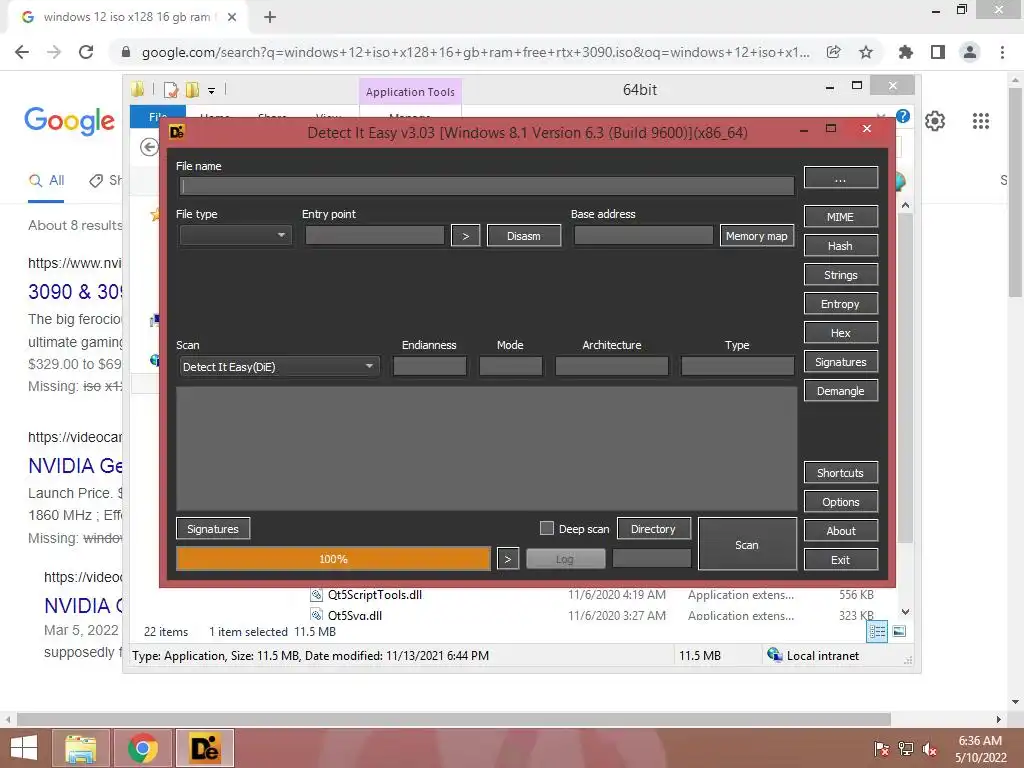Select Qt5ScriptTools.dll file in Explorer

(x=375, y=594)
